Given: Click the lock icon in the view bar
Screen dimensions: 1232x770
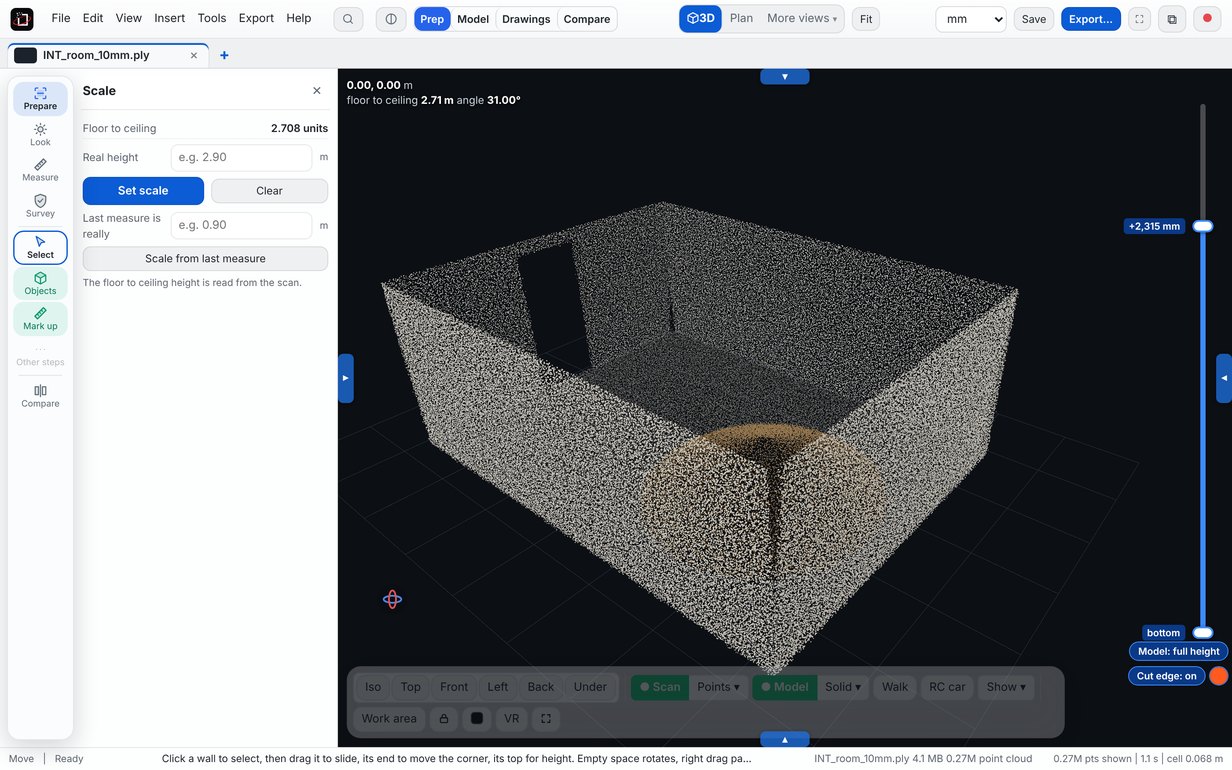Looking at the screenshot, I should (x=443, y=718).
